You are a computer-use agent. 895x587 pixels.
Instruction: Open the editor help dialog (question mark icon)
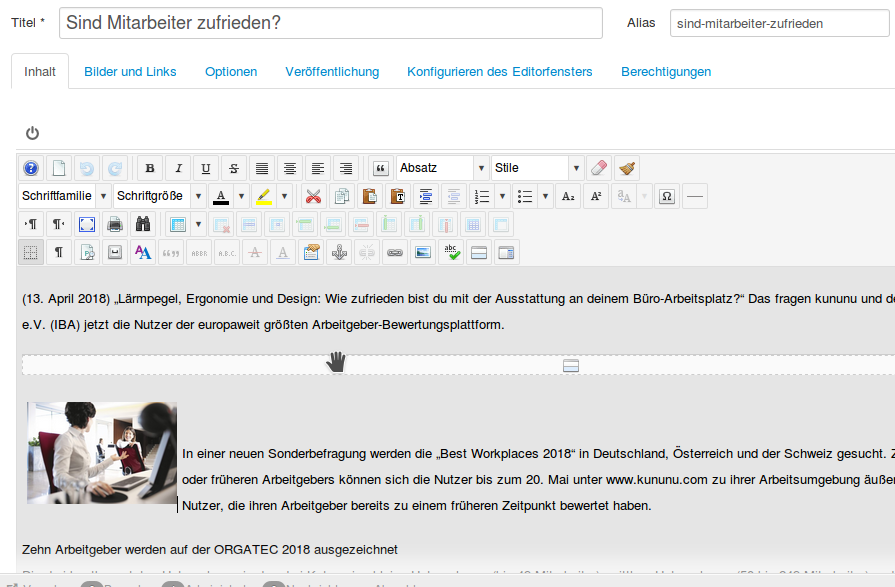pyautogui.click(x=29, y=168)
